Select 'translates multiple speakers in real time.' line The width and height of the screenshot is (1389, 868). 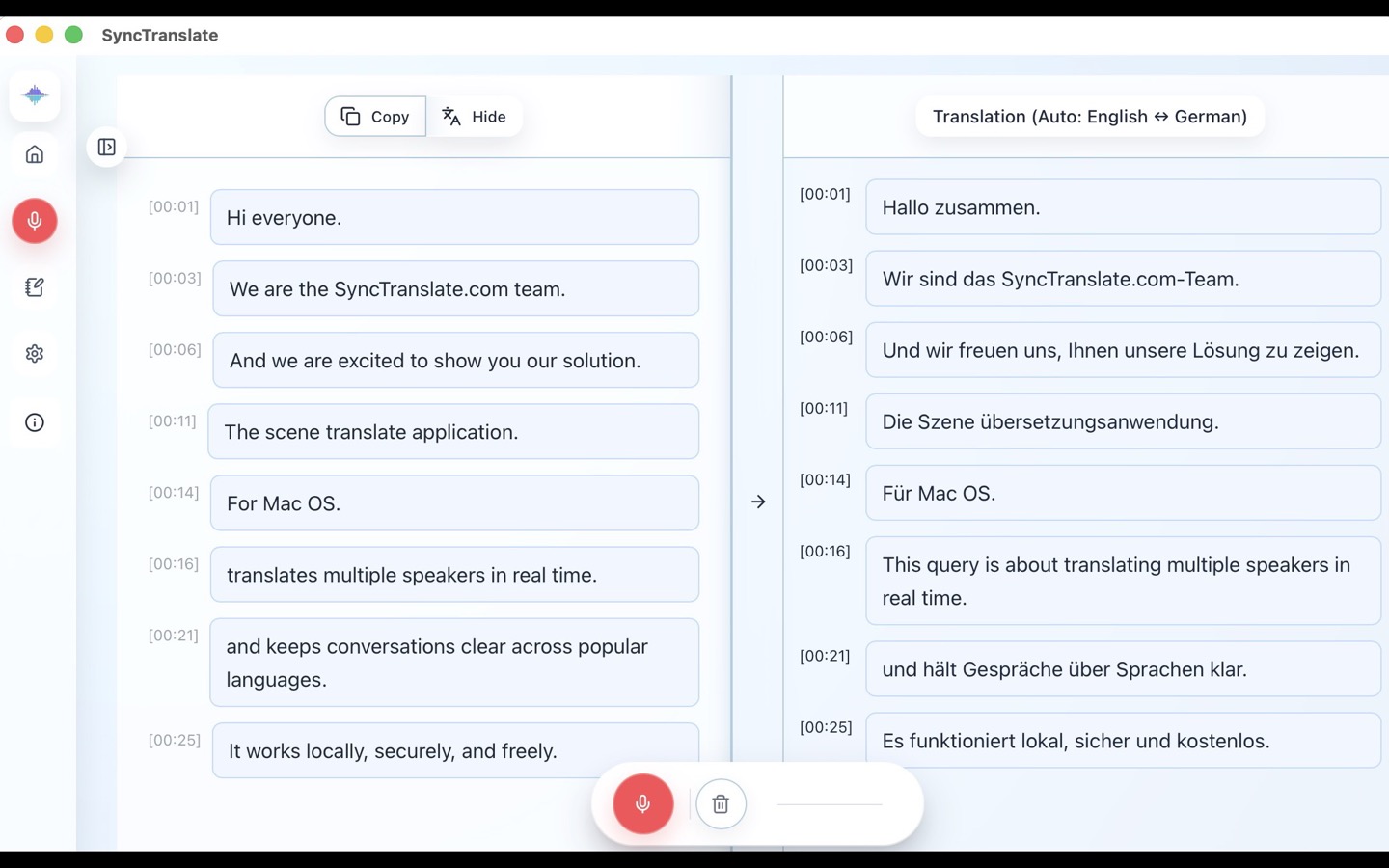454,574
